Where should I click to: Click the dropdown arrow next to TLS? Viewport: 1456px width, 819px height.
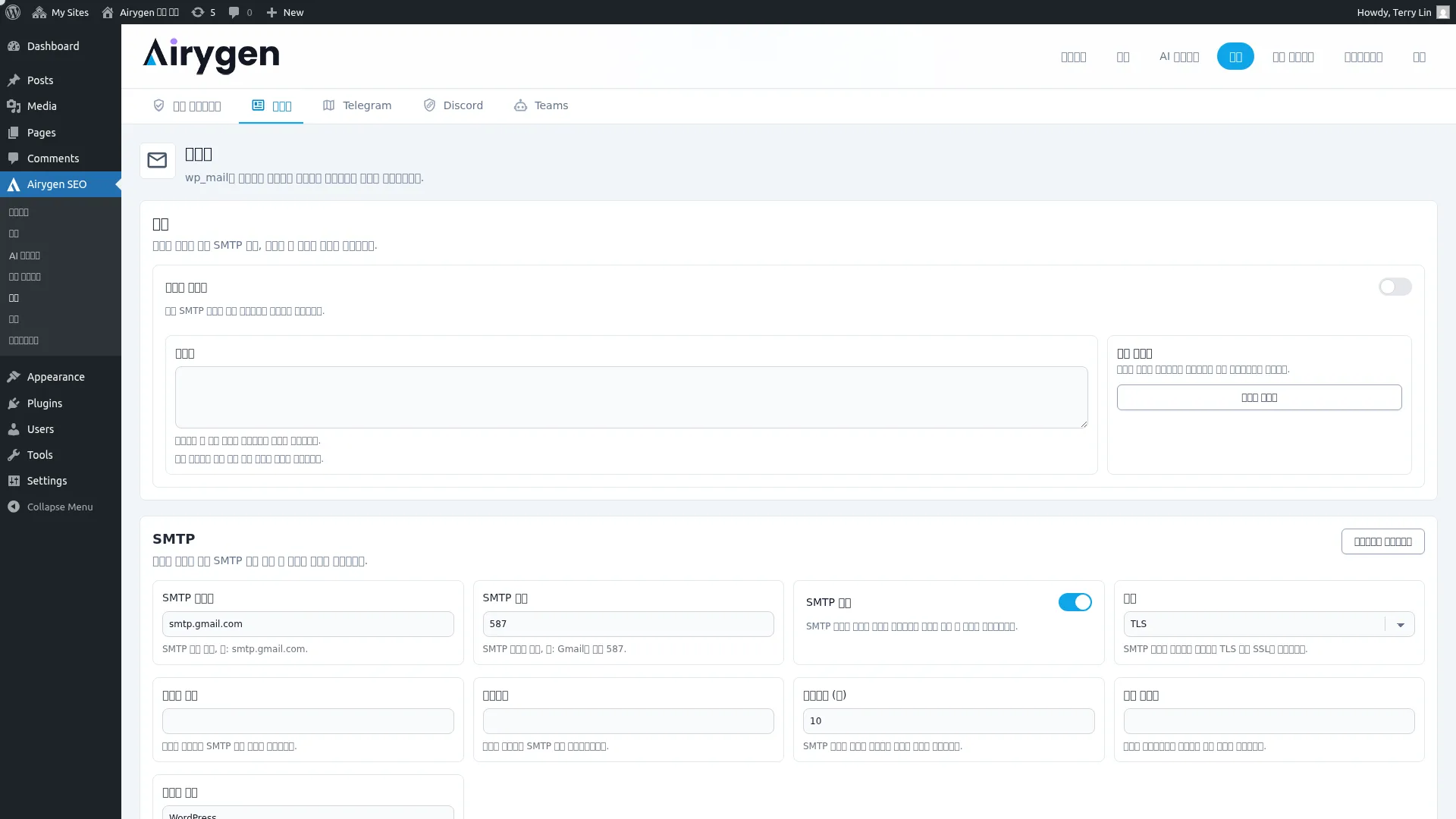tap(1400, 625)
